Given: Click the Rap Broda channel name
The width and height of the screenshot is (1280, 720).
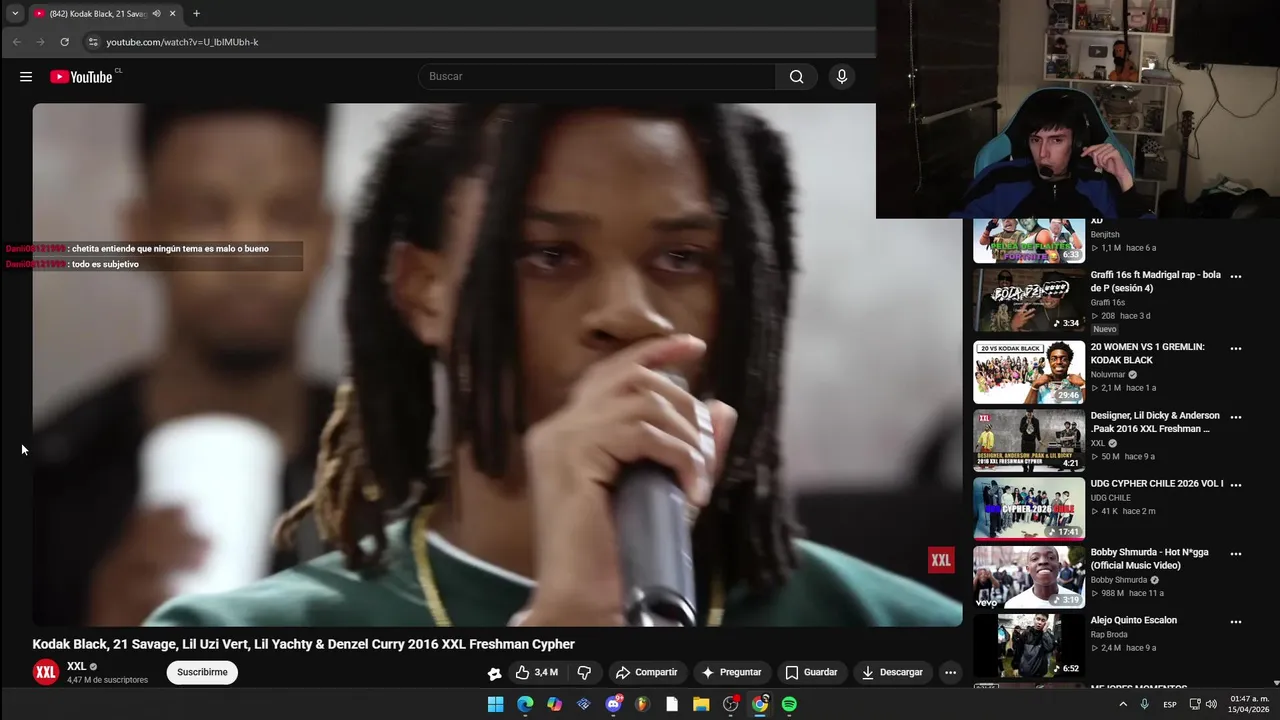Looking at the screenshot, I should (x=1109, y=634).
